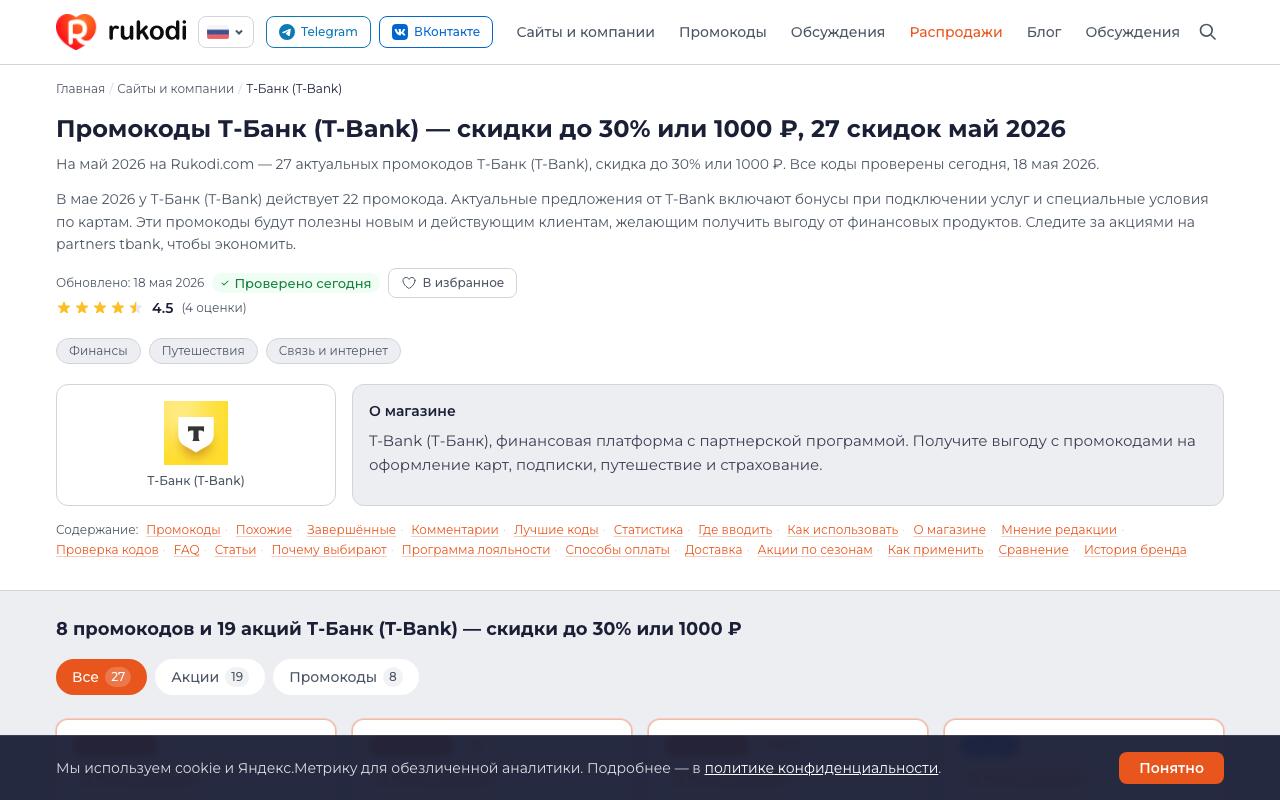1280x800 pixels.
Task: Open политике конфиденциальности link in cookie banner
Action: pos(821,768)
